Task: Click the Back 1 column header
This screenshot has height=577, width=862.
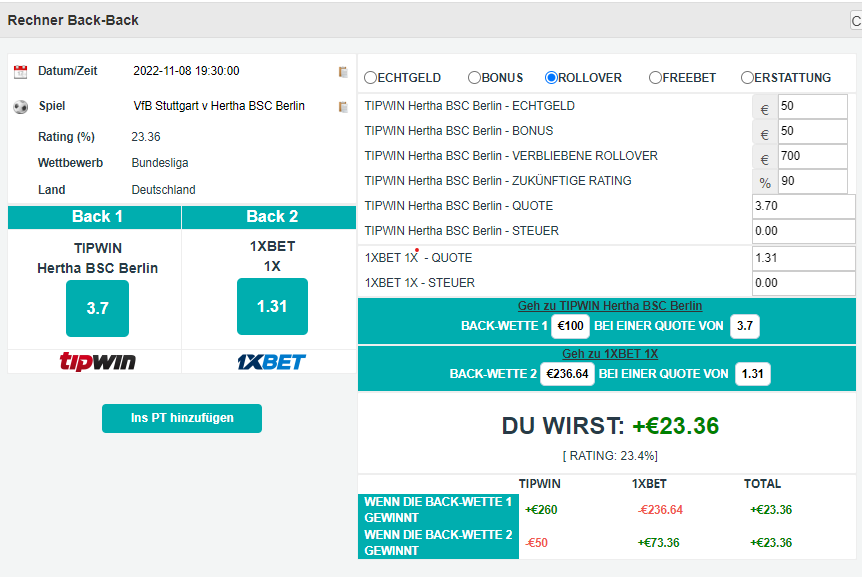Action: 95,217
